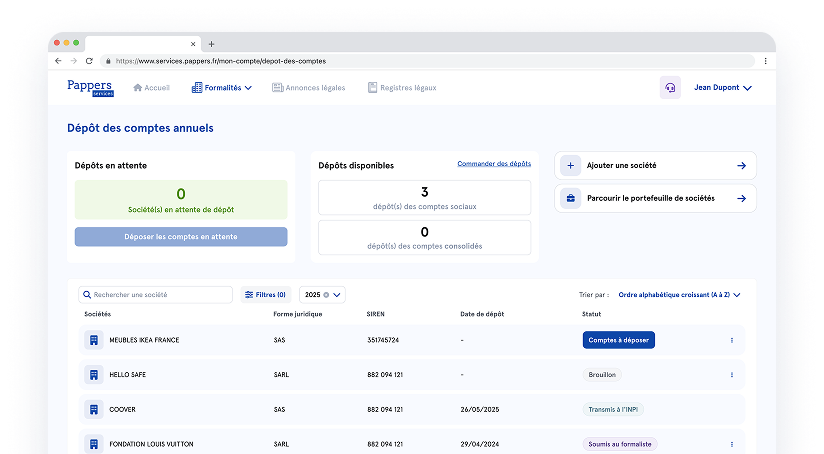
Task: Open three-dot menu for MEUBLES IKEA FRANCE
Action: 731,340
